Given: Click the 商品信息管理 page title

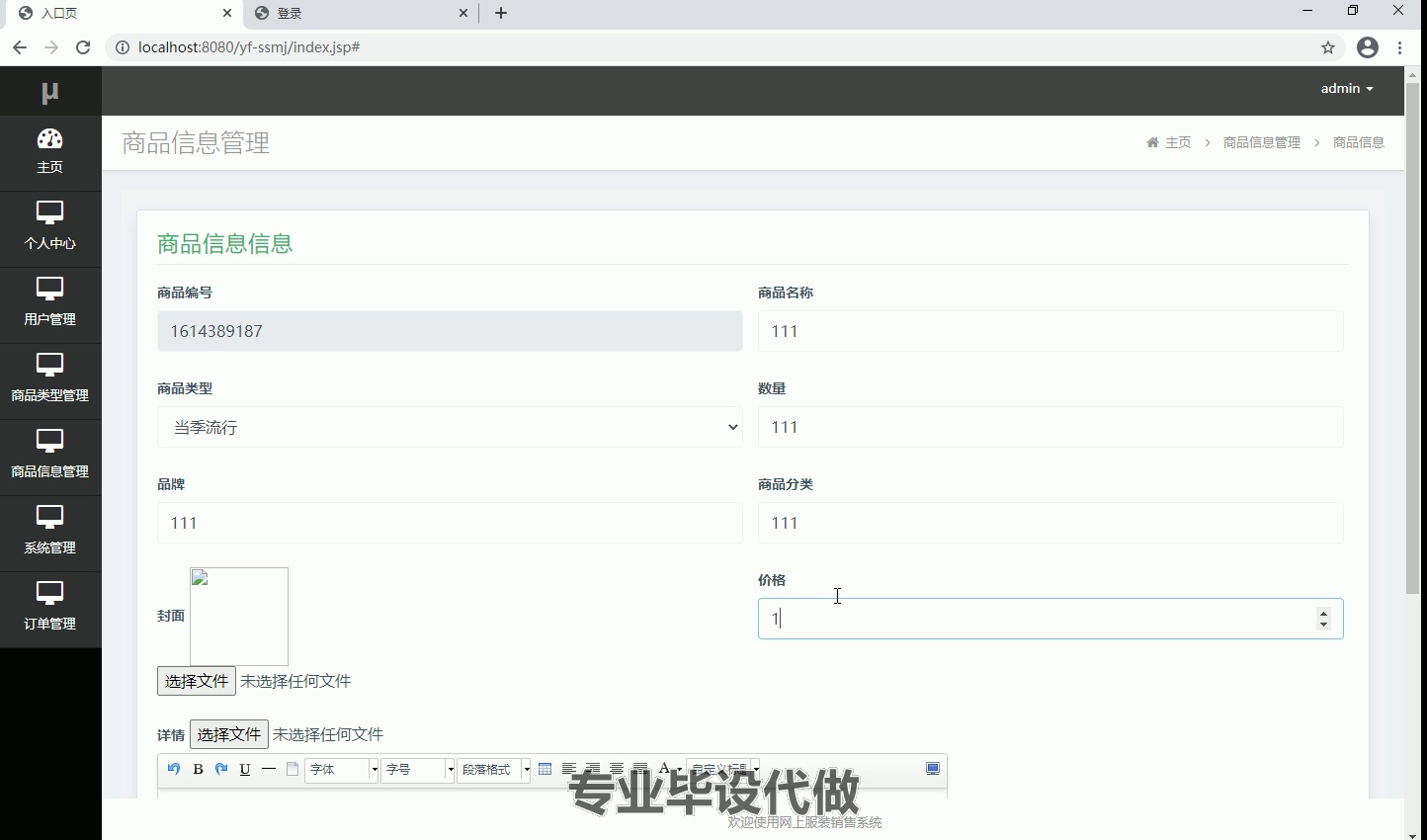Looking at the screenshot, I should pos(196,142).
